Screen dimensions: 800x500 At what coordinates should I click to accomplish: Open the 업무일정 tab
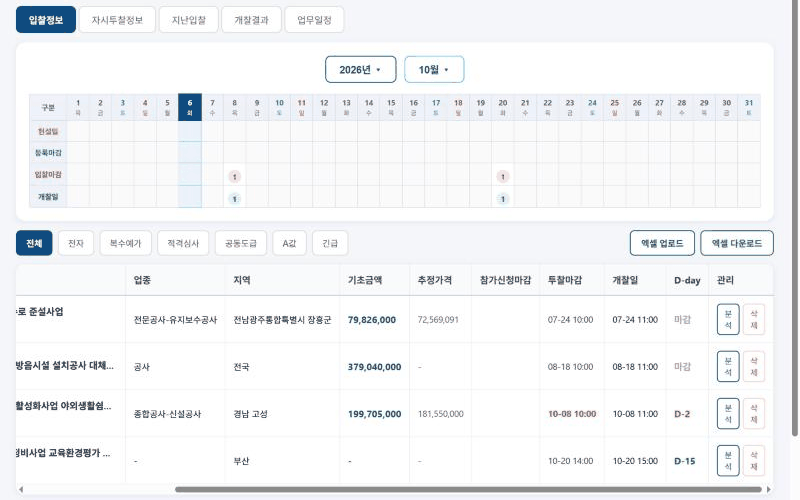tap(314, 20)
